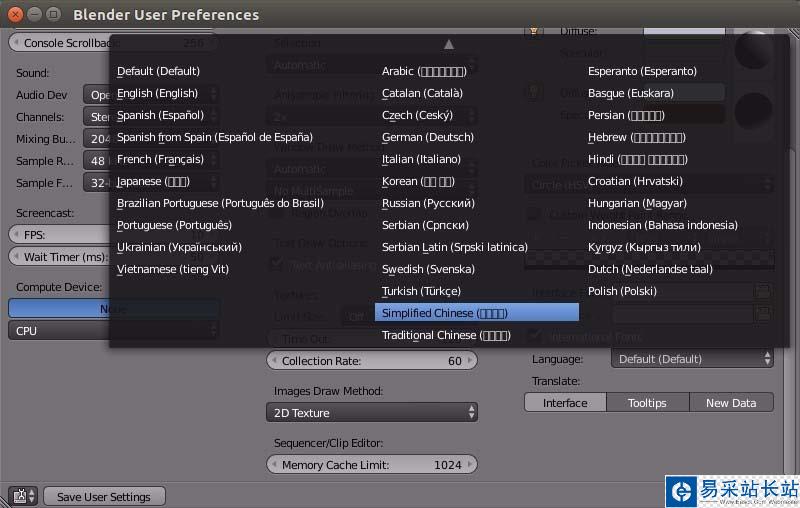
Task: Click Memory Cache Limit value field
Action: pos(372,465)
